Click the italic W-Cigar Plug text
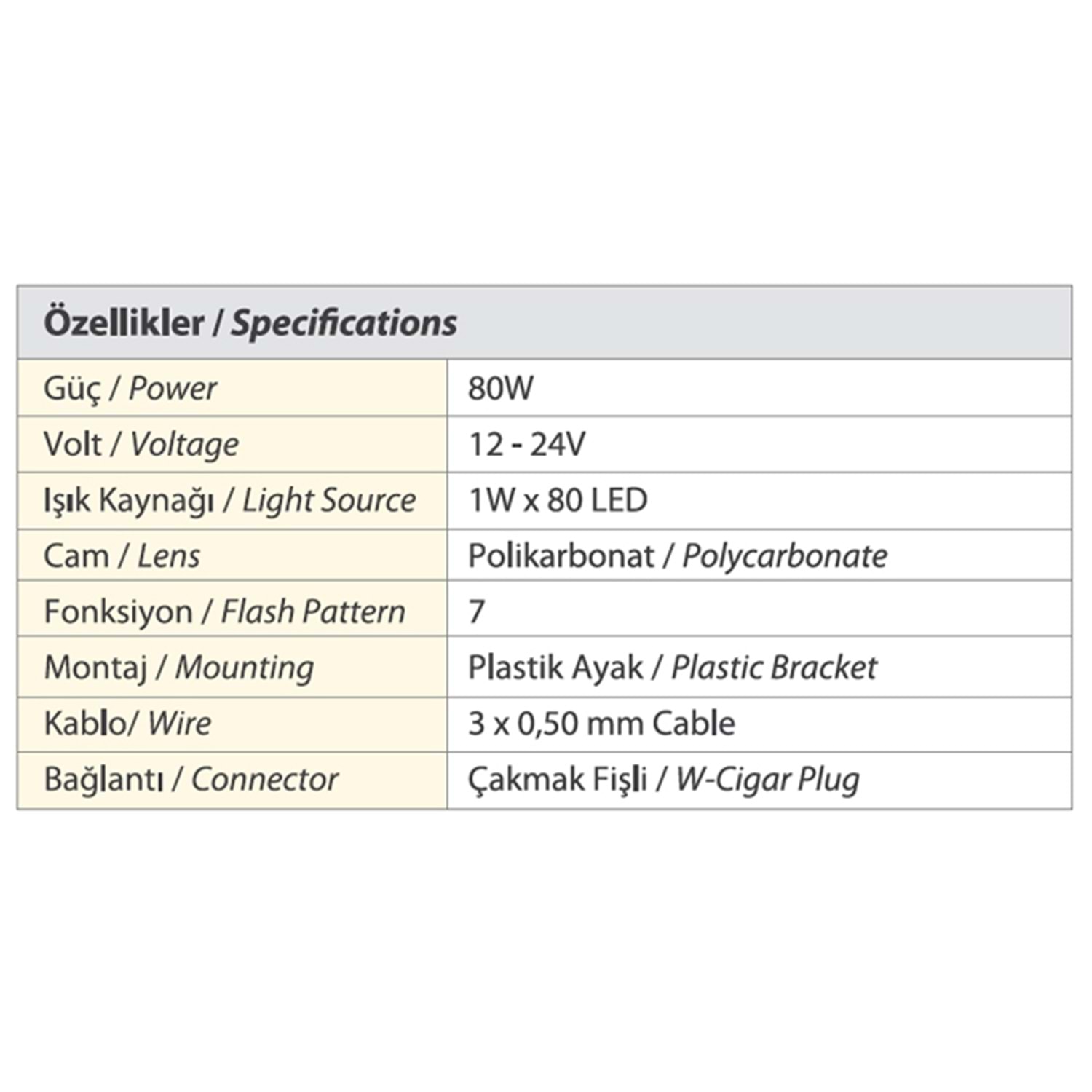This screenshot has width=1092, height=1092. [x=767, y=780]
